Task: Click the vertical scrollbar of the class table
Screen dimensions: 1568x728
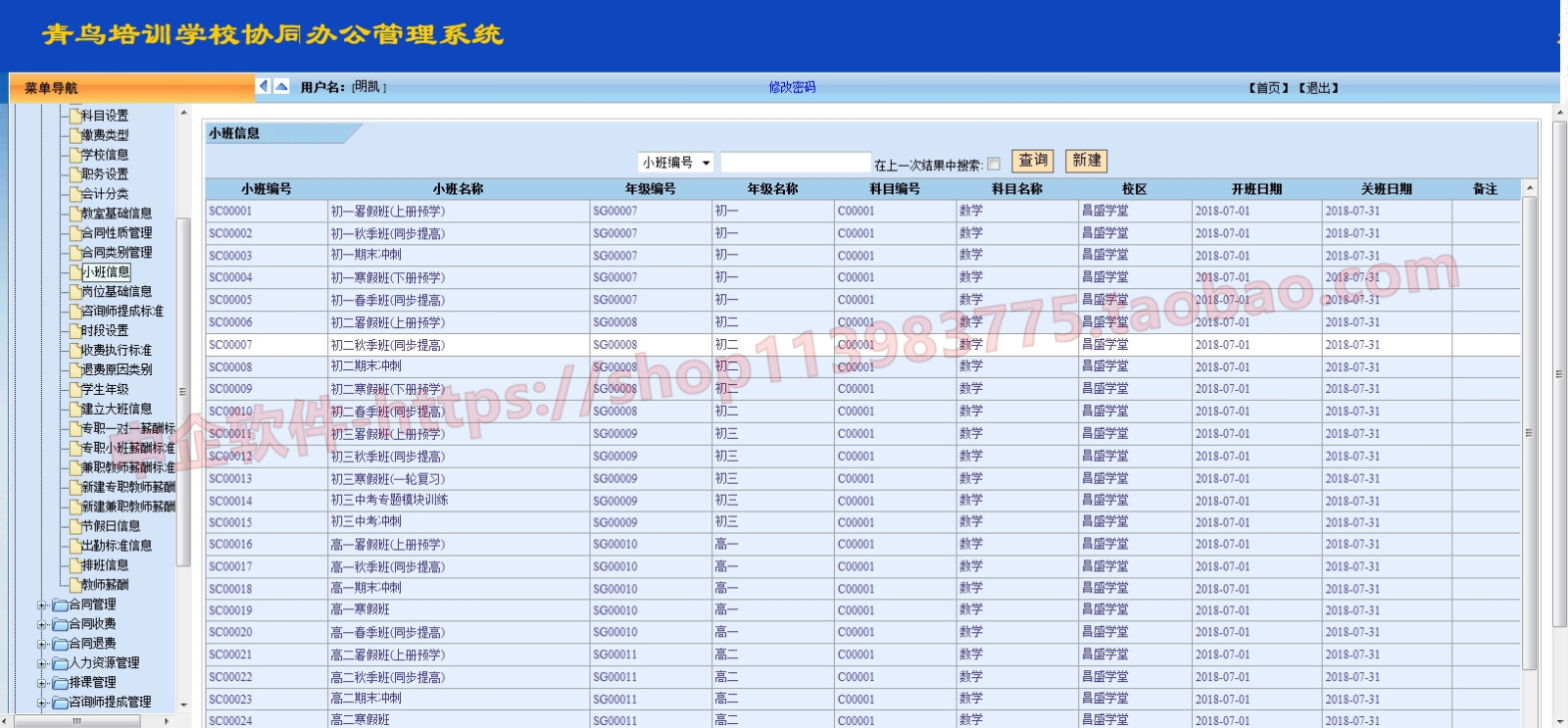Action: (1530, 431)
